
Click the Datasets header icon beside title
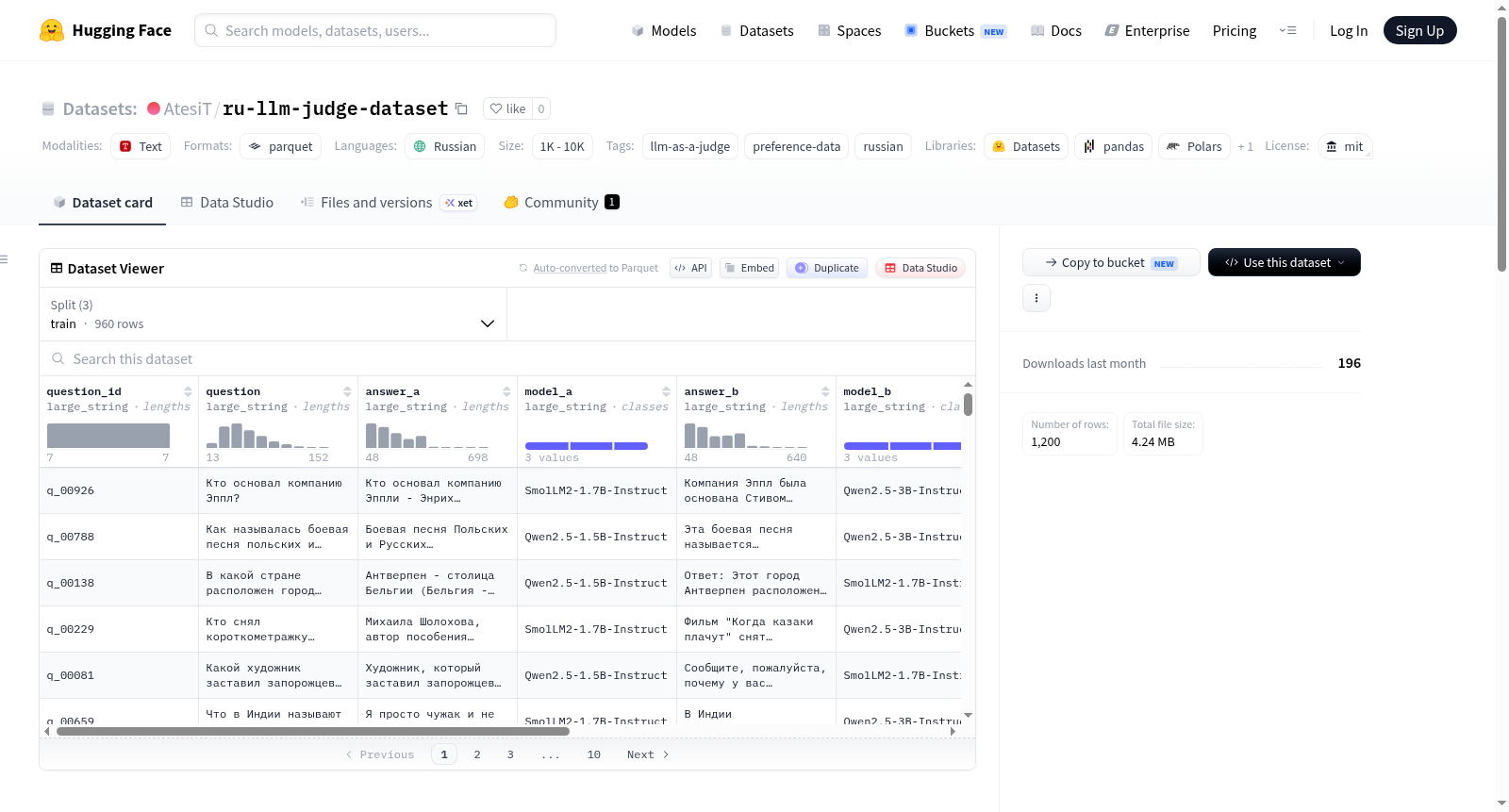(48, 108)
